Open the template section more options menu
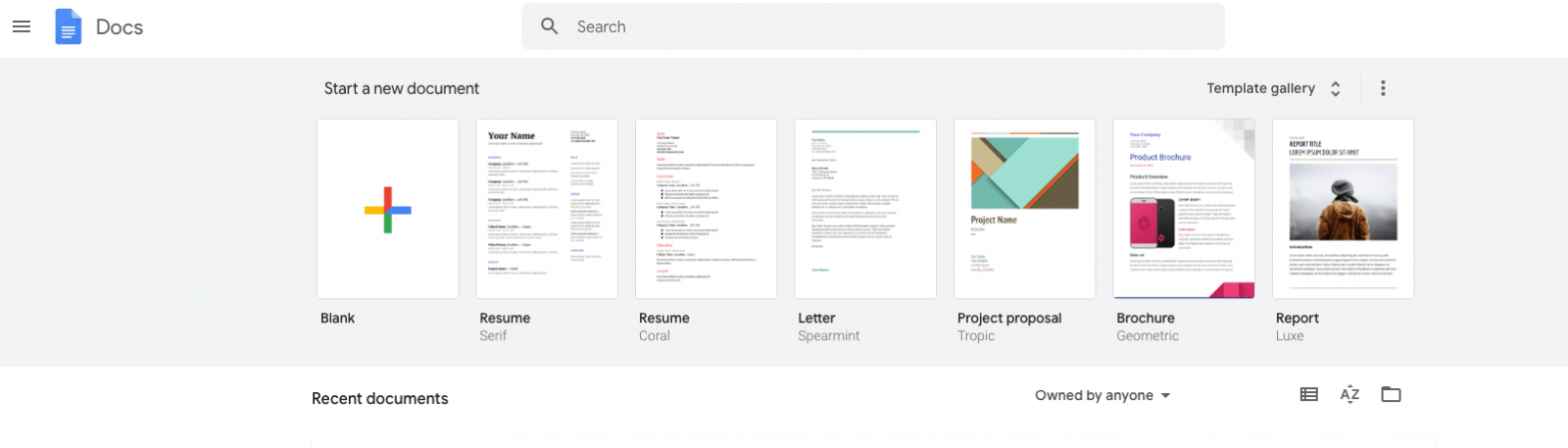This screenshot has width=1568, height=448. coord(1383,88)
